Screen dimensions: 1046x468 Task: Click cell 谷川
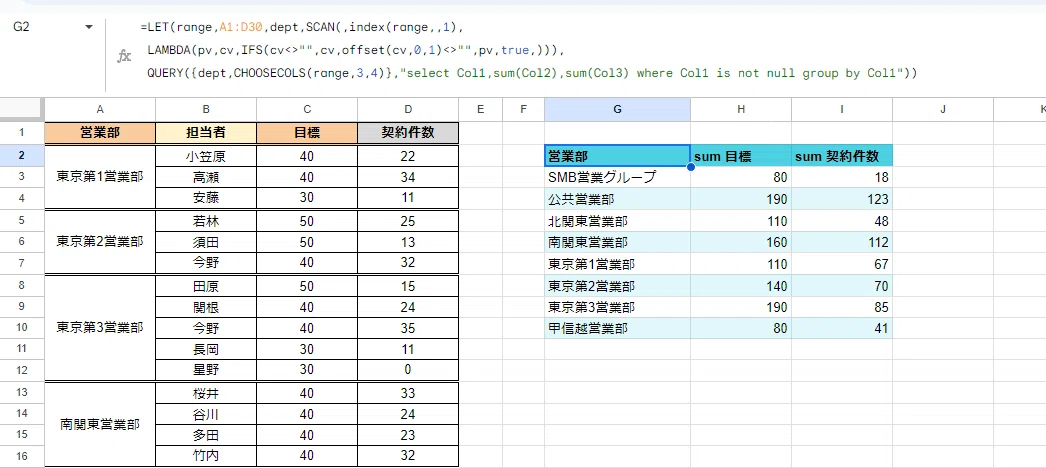pyautogui.click(x=206, y=415)
